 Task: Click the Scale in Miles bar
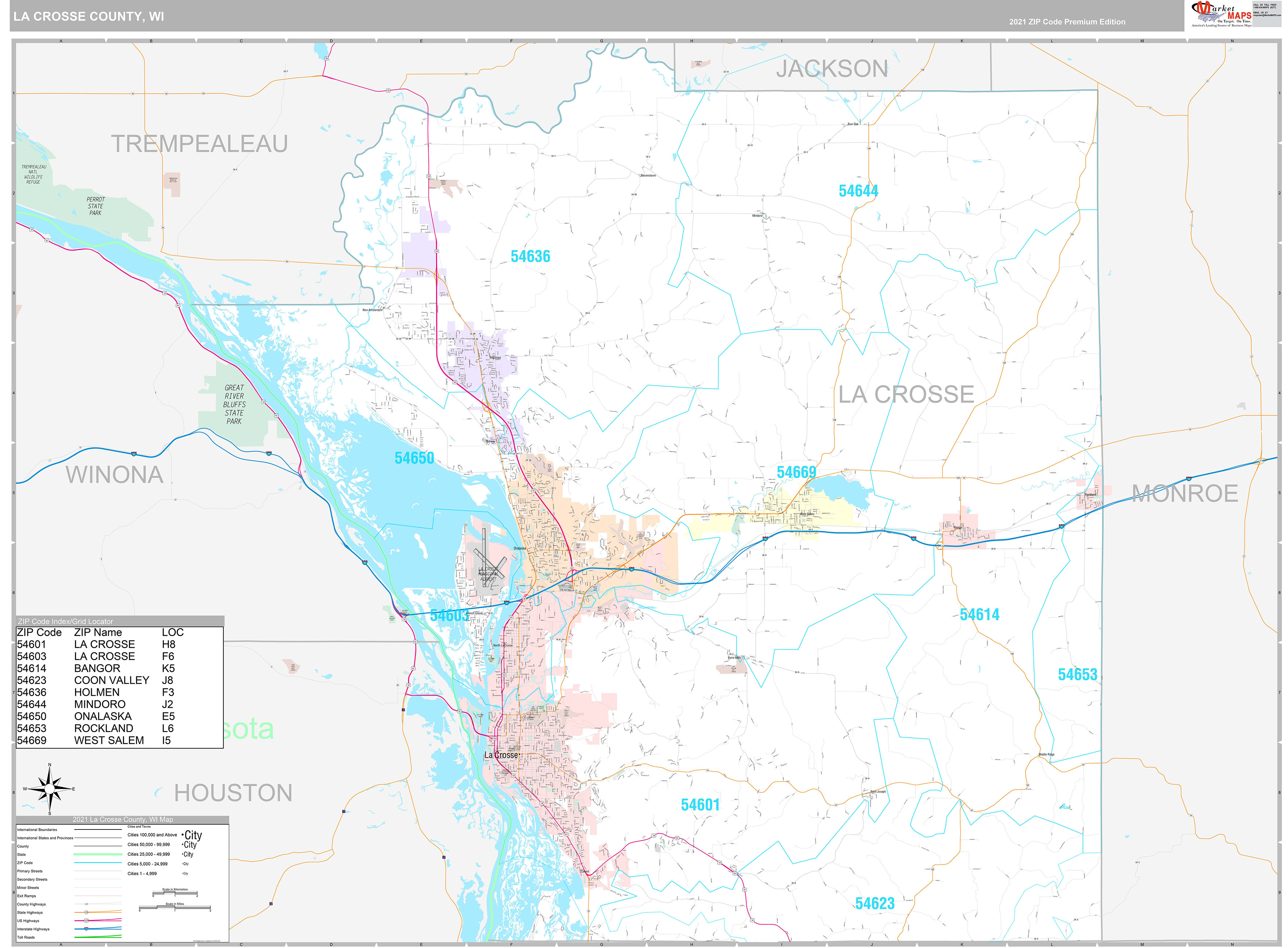175,908
